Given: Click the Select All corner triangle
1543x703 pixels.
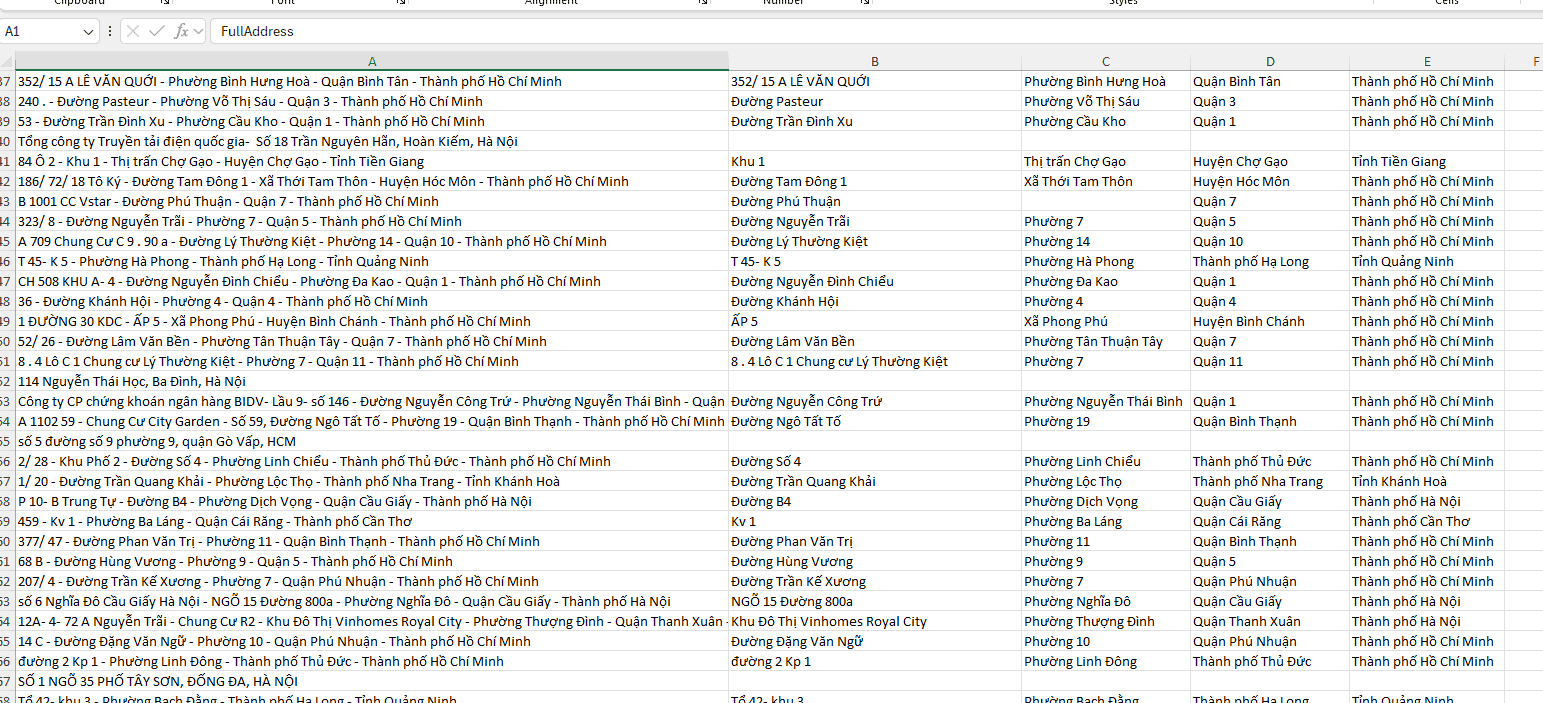Looking at the screenshot, I should tap(8, 61).
